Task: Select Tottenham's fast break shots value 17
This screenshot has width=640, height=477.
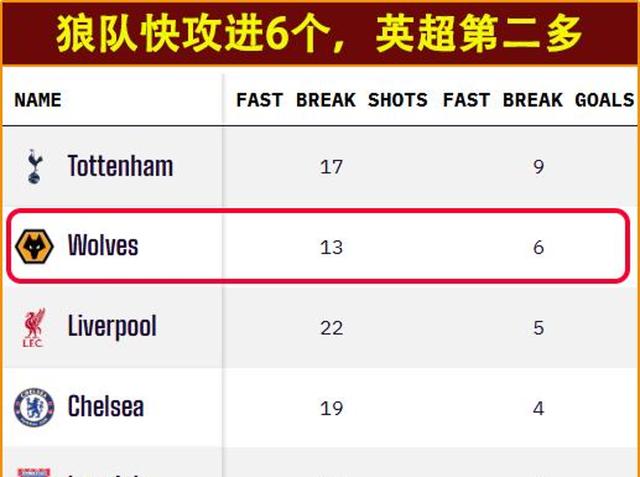Action: coord(331,167)
